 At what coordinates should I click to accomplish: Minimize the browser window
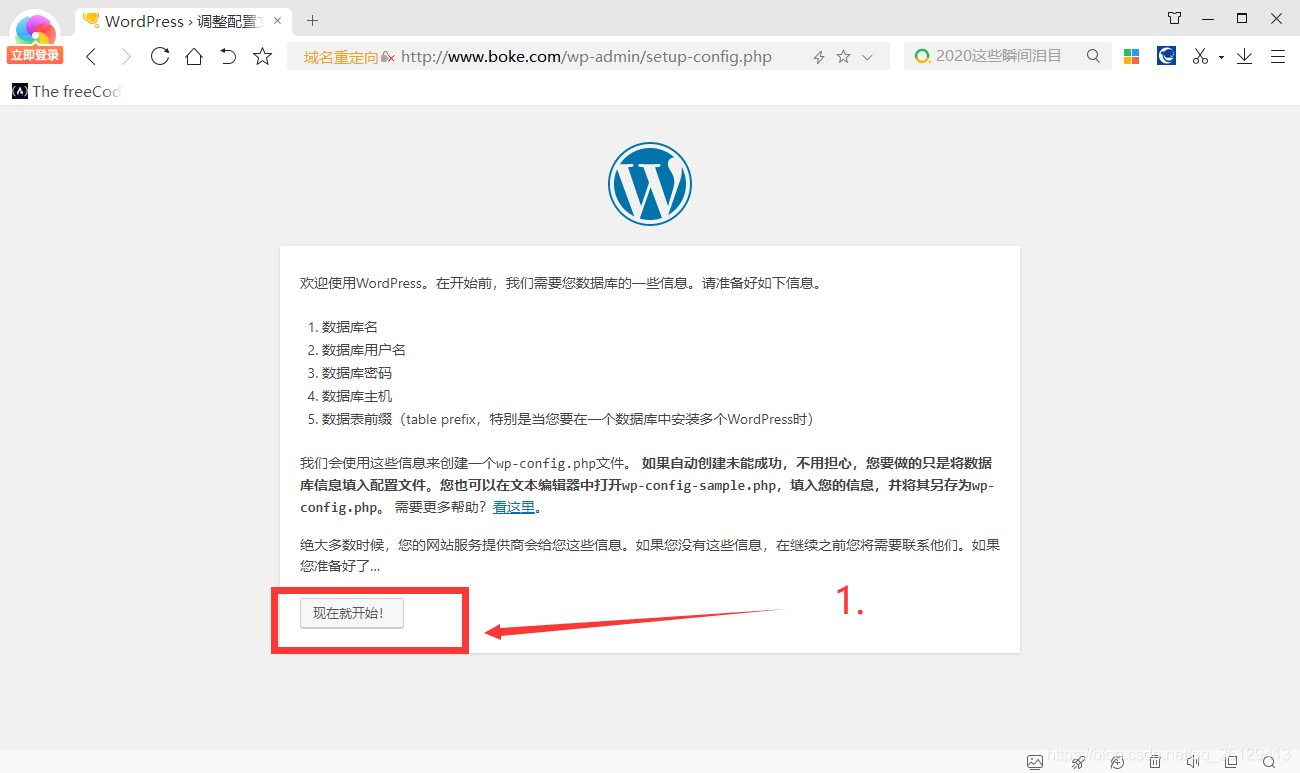pyautogui.click(x=1208, y=18)
